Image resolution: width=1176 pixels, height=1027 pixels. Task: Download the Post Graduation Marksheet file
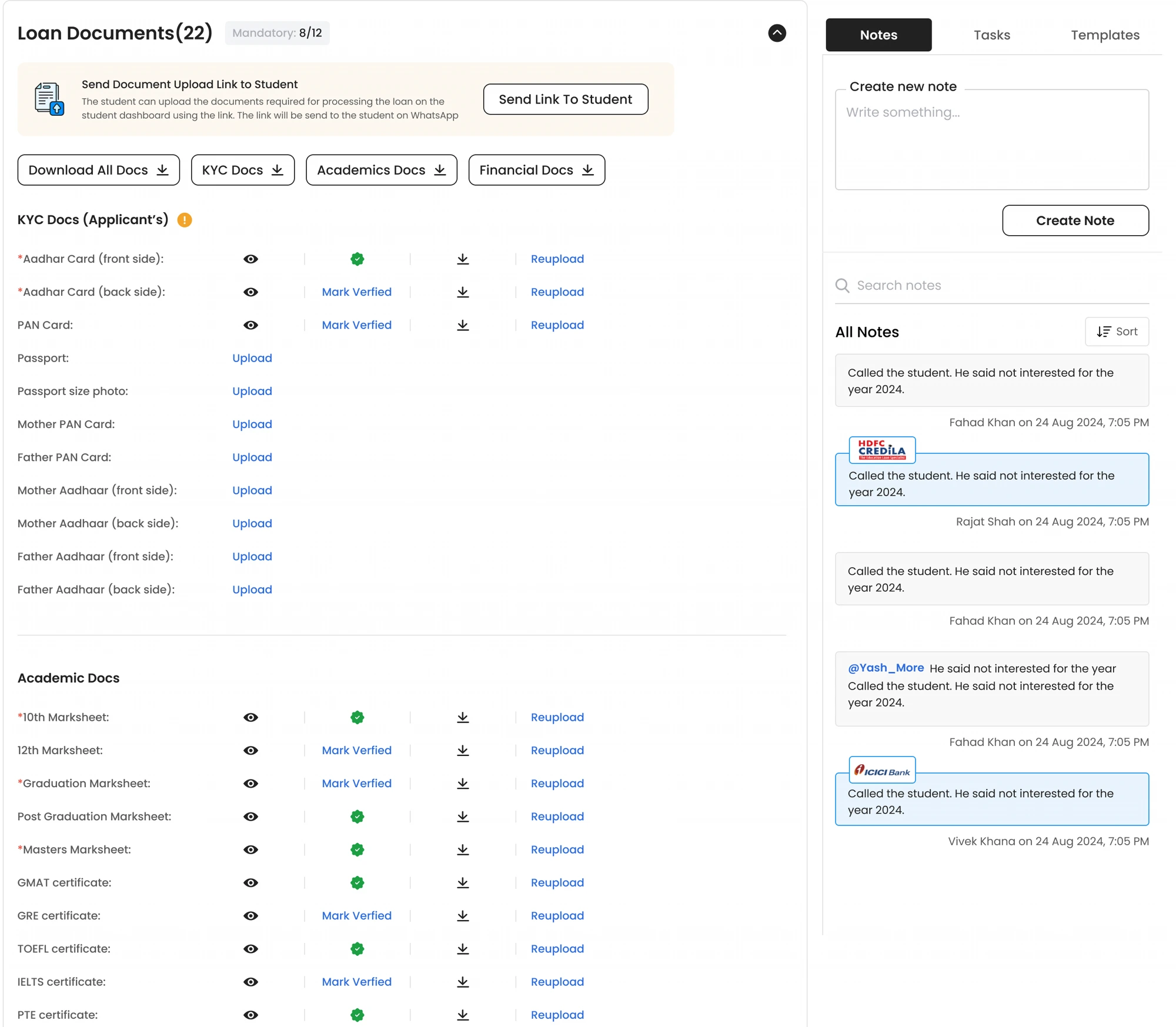tap(463, 817)
